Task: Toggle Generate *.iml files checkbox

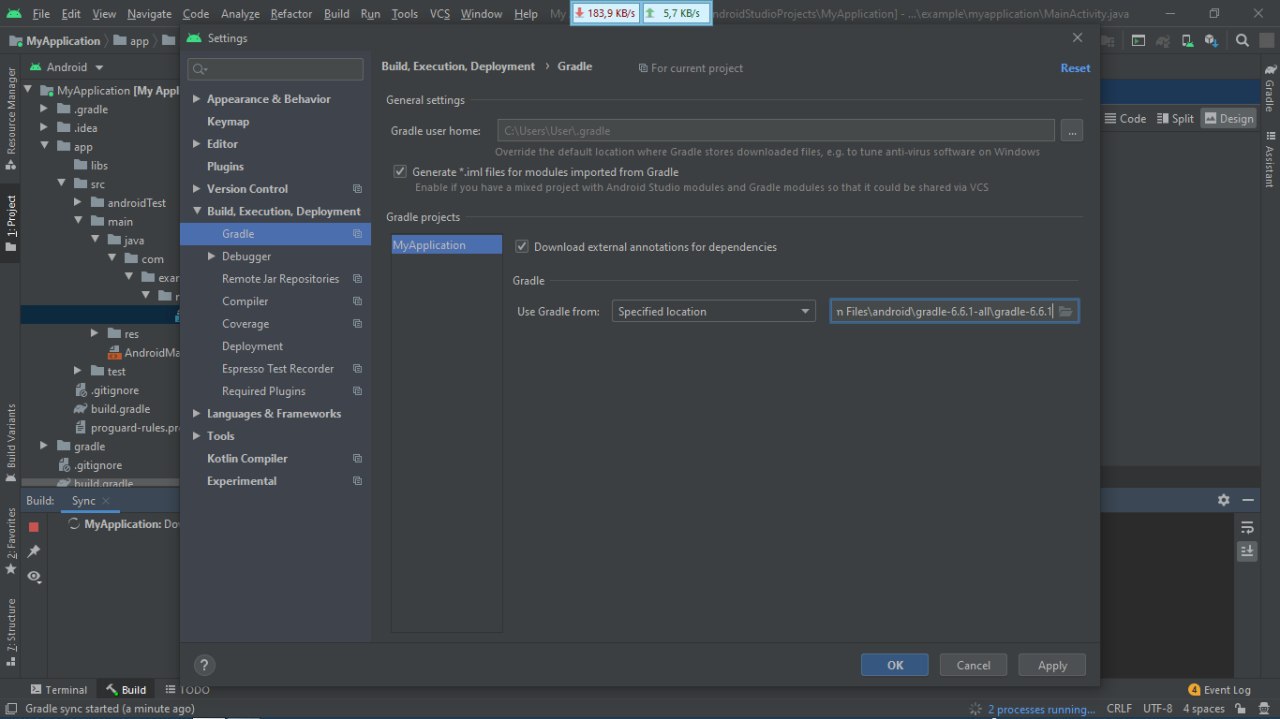Action: point(400,172)
